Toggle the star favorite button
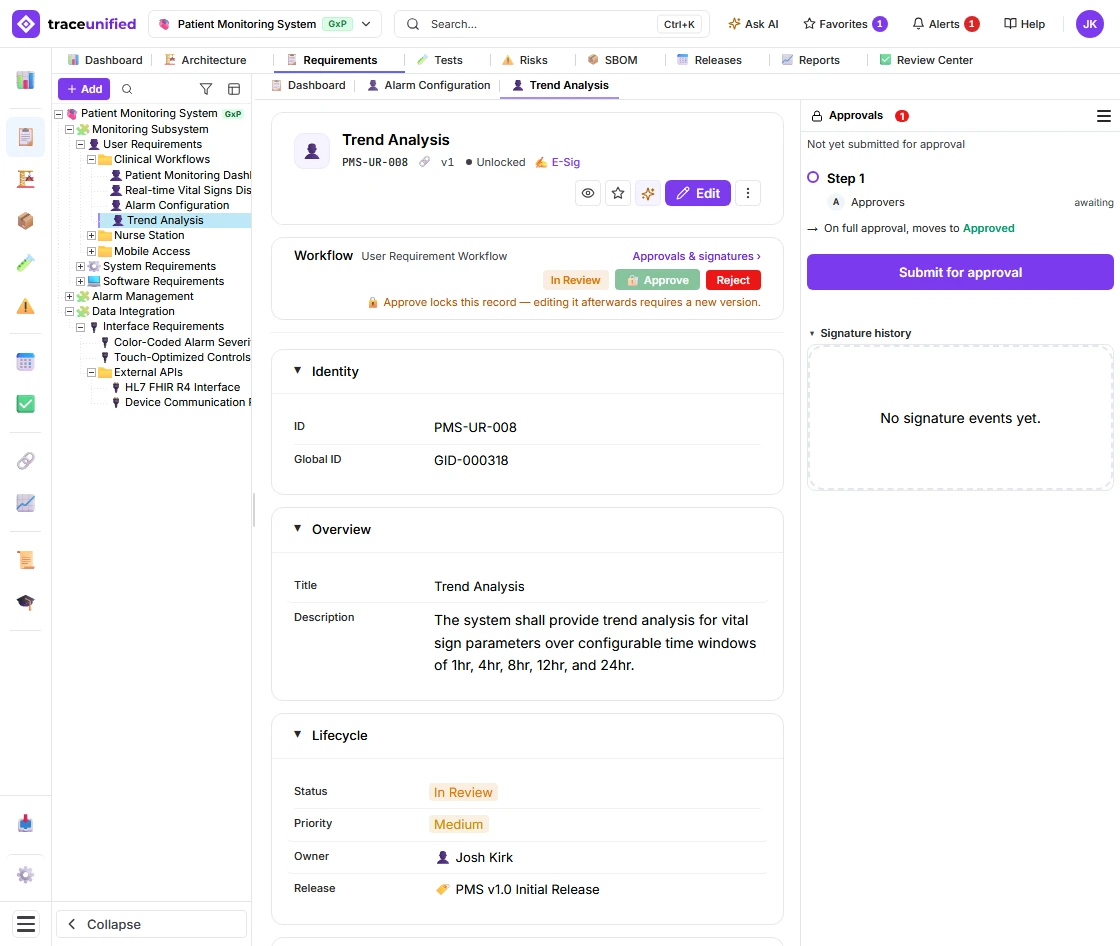The height and width of the screenshot is (946, 1120). (x=618, y=193)
